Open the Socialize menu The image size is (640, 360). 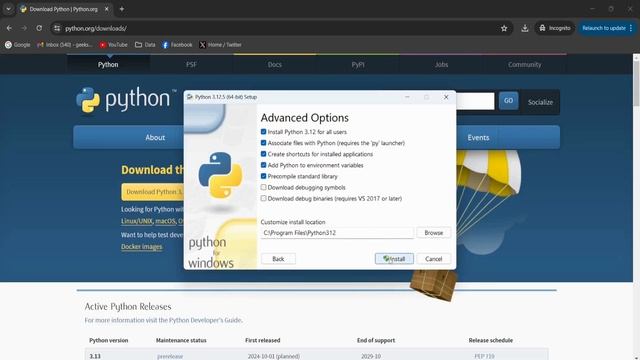[540, 102]
